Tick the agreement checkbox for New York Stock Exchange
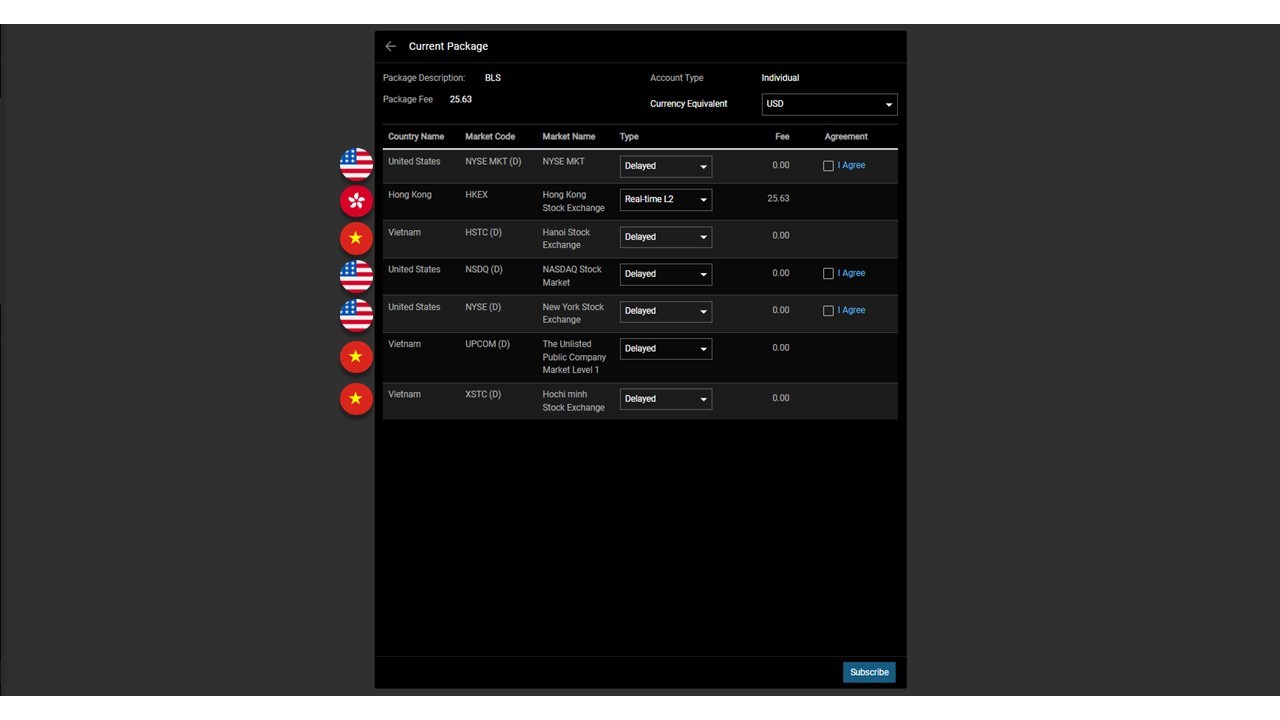The height and width of the screenshot is (720, 1280). (x=828, y=311)
